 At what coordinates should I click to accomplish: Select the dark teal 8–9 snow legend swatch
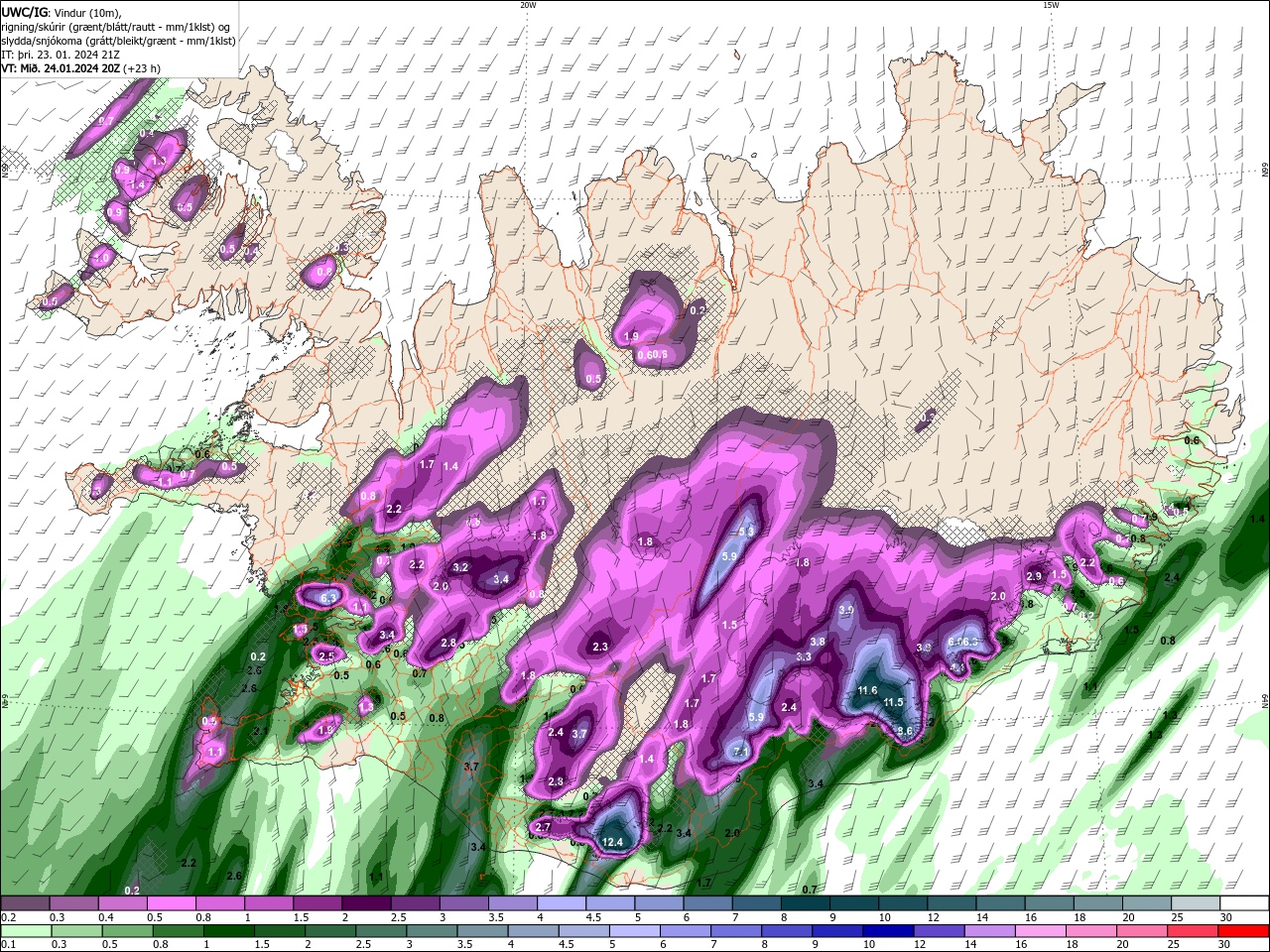[806, 903]
